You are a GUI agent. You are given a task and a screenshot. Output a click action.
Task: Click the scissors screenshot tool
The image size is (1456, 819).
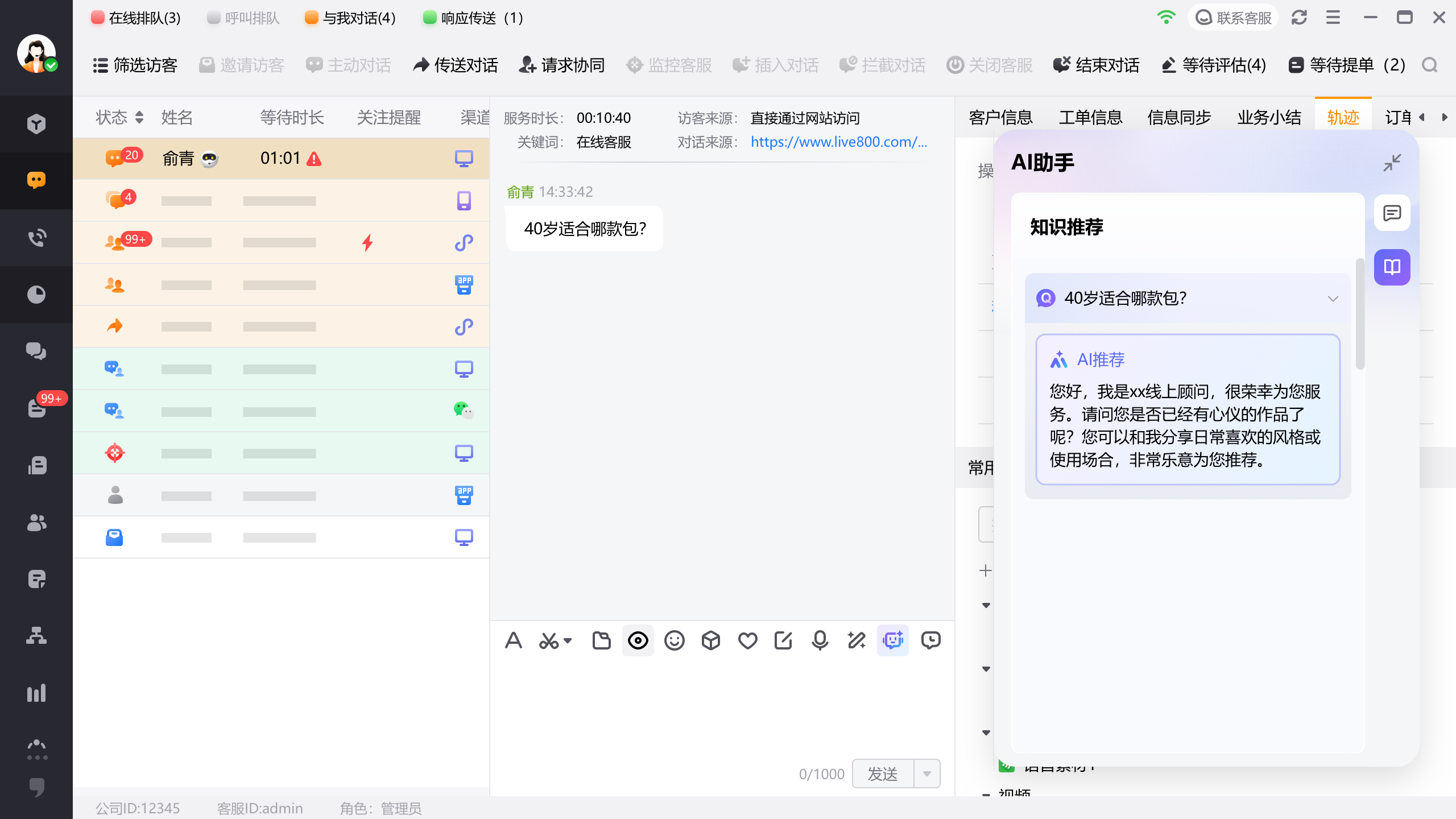coord(549,640)
